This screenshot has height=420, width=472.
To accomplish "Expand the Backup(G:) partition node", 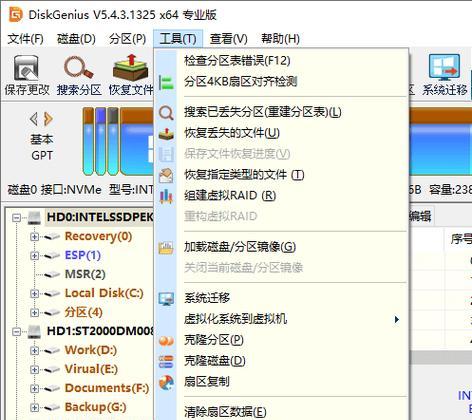I will 34,408.
